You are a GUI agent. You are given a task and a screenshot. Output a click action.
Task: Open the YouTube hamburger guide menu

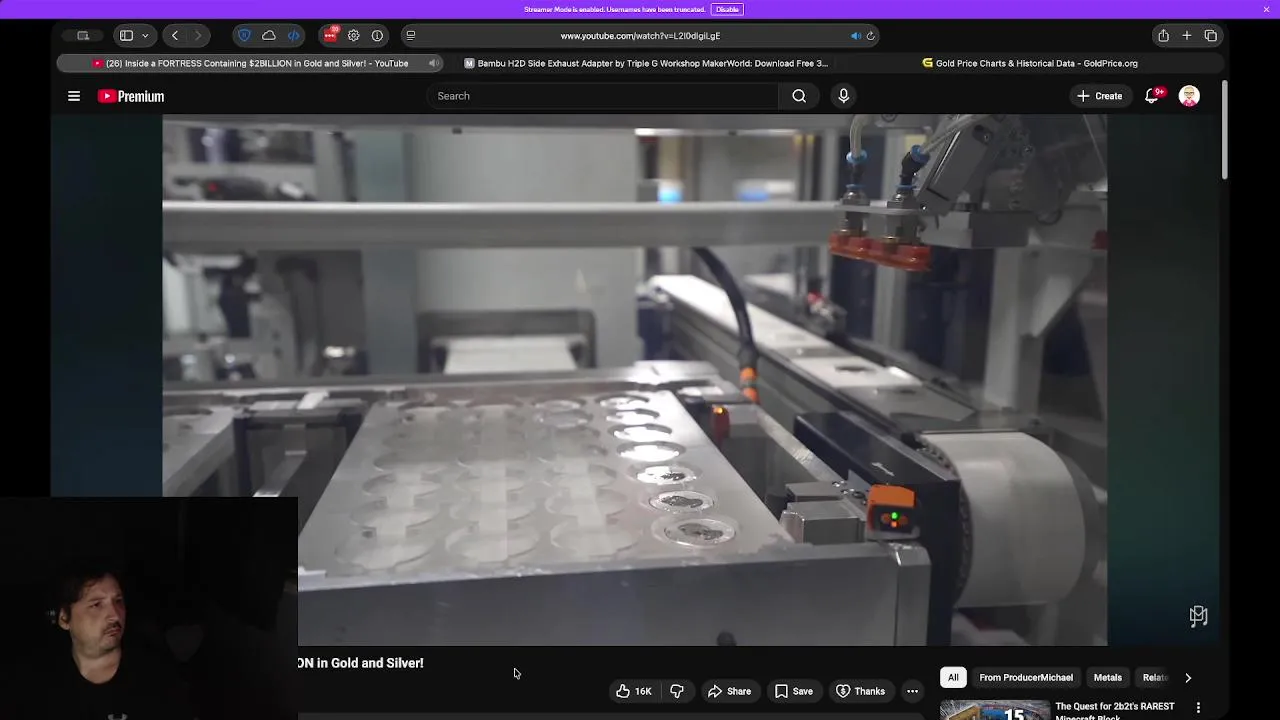(74, 96)
